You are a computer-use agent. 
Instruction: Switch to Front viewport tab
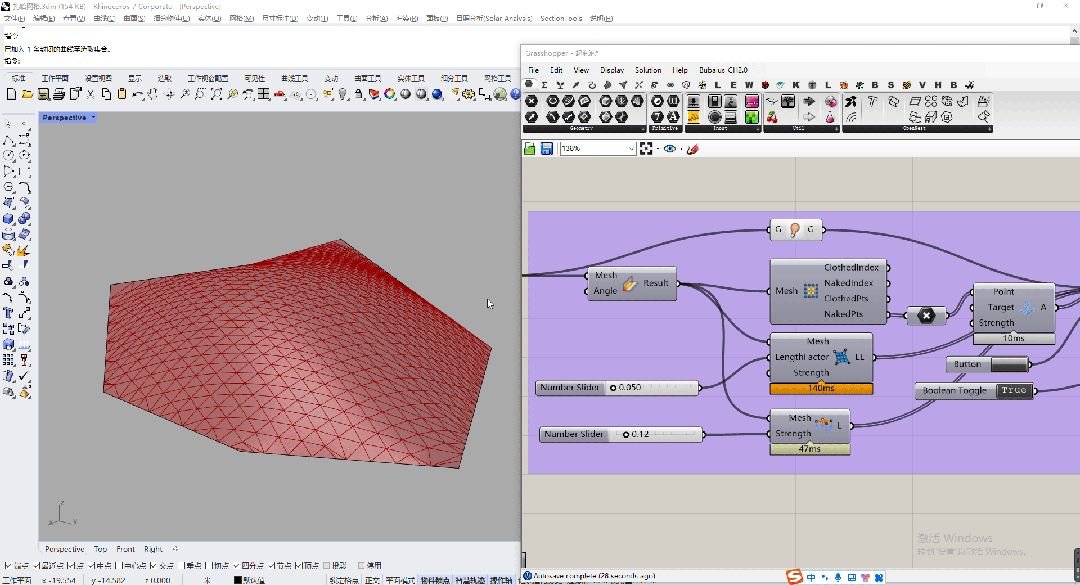pyautogui.click(x=125, y=549)
